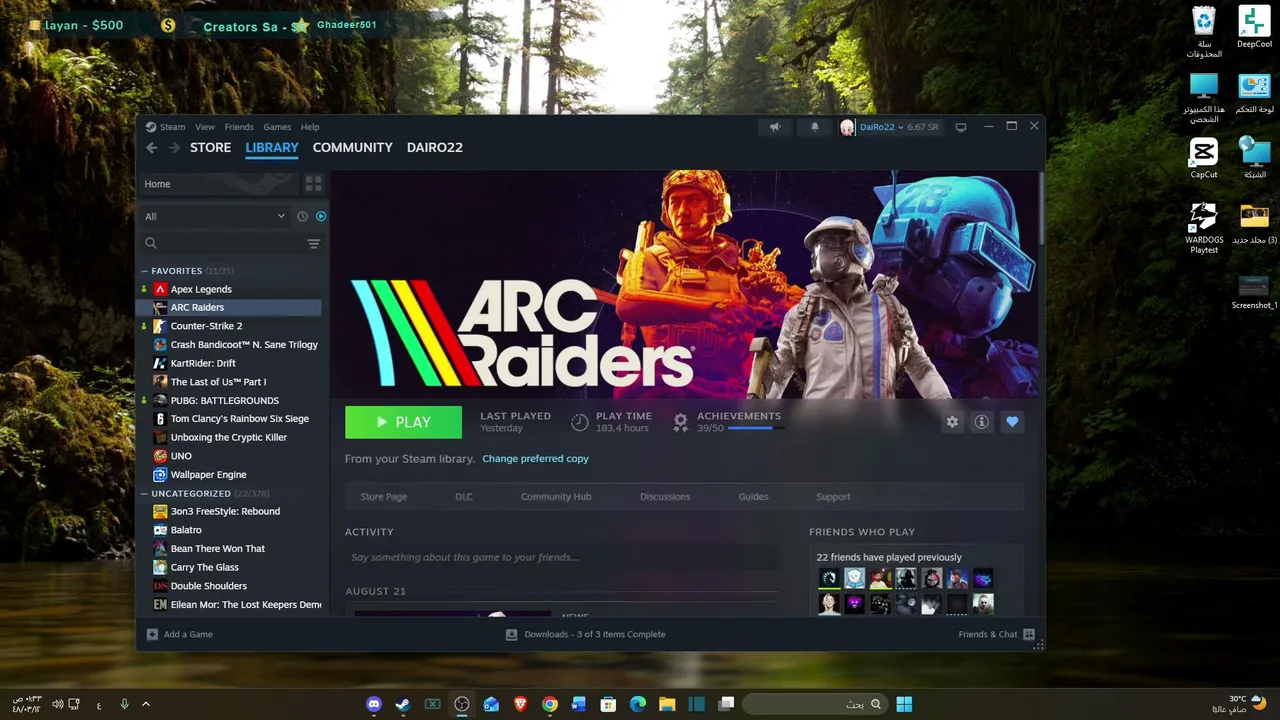Collapse the UNCATEGORIZED category
The image size is (1280, 720).
[x=145, y=494]
